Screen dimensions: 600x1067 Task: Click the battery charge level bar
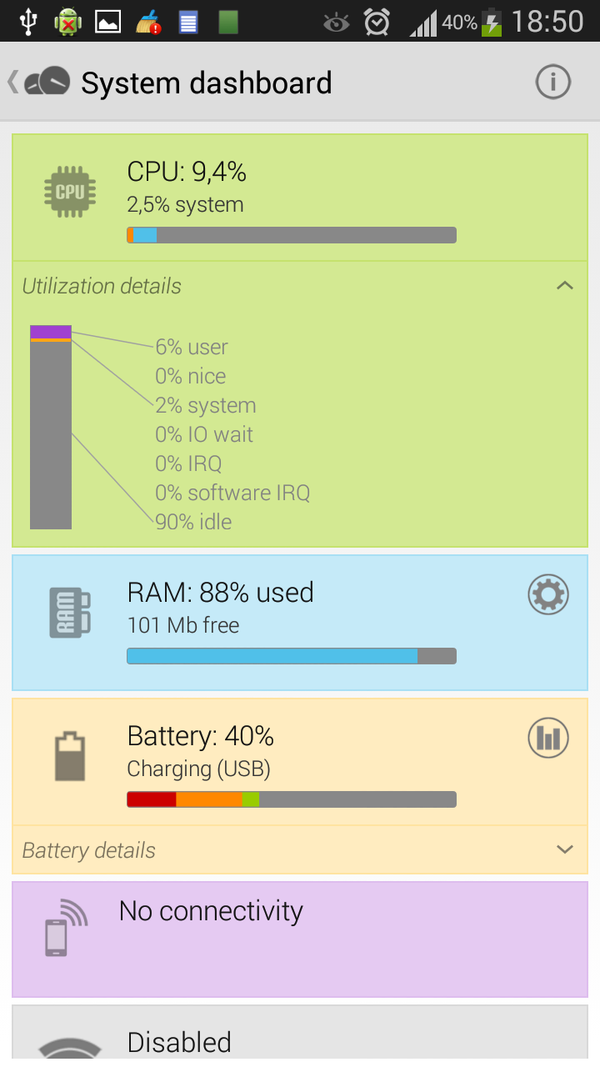click(x=290, y=799)
